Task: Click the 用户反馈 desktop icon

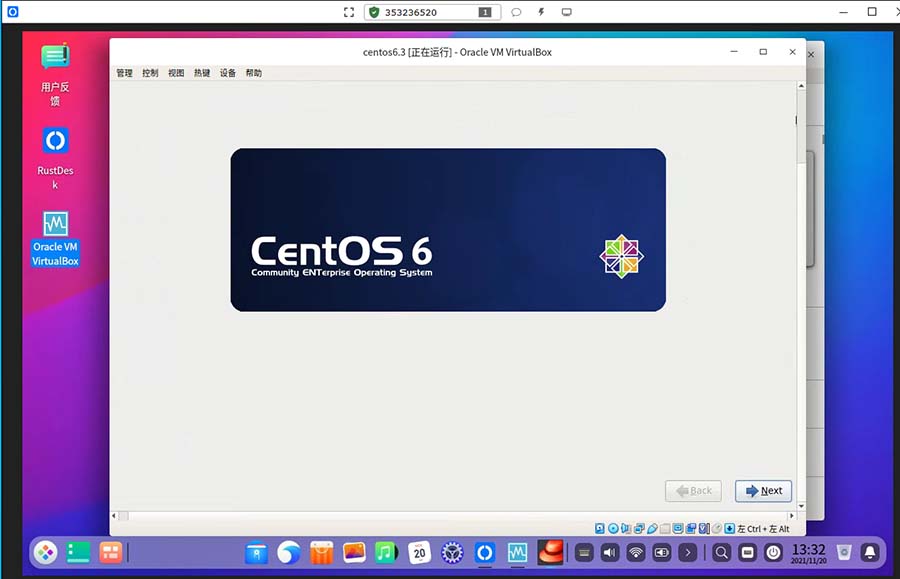Action: coord(55,75)
